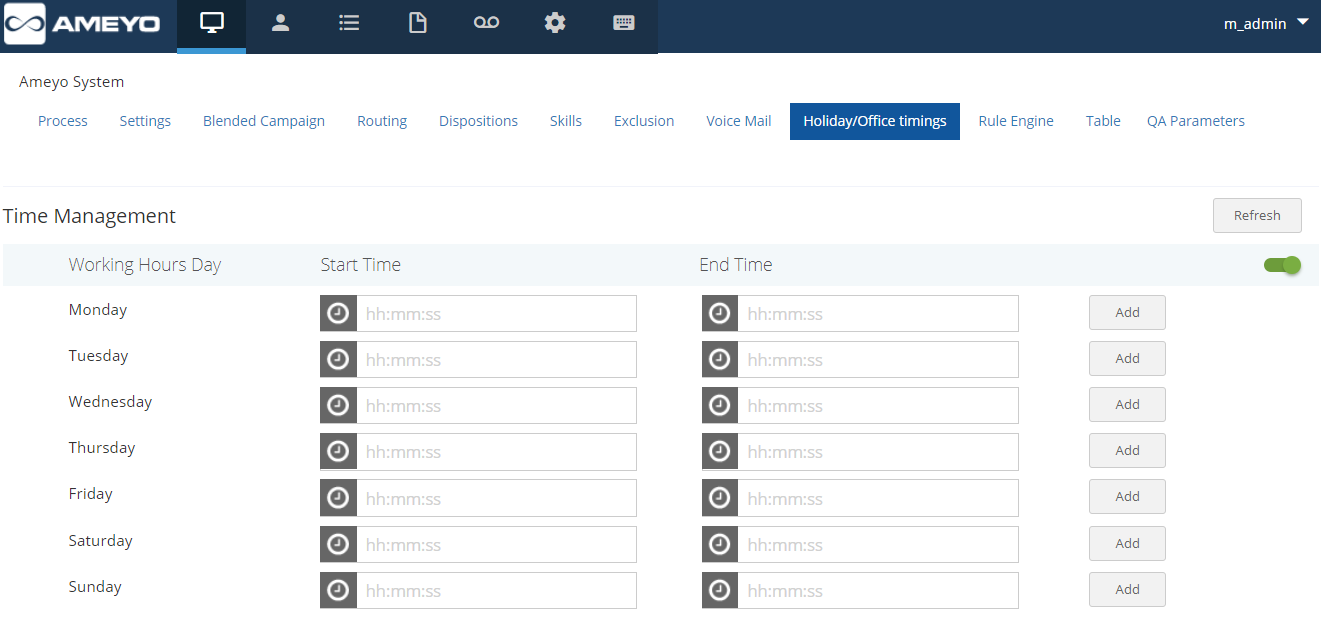This screenshot has width=1321, height=621.
Task: Disable the working hours toggle switch
Action: (x=1282, y=265)
